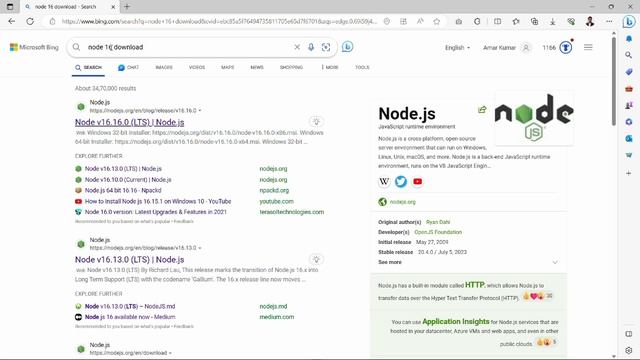The width and height of the screenshot is (640, 360).
Task: Switch to the NEWS tab
Action: tap(257, 67)
